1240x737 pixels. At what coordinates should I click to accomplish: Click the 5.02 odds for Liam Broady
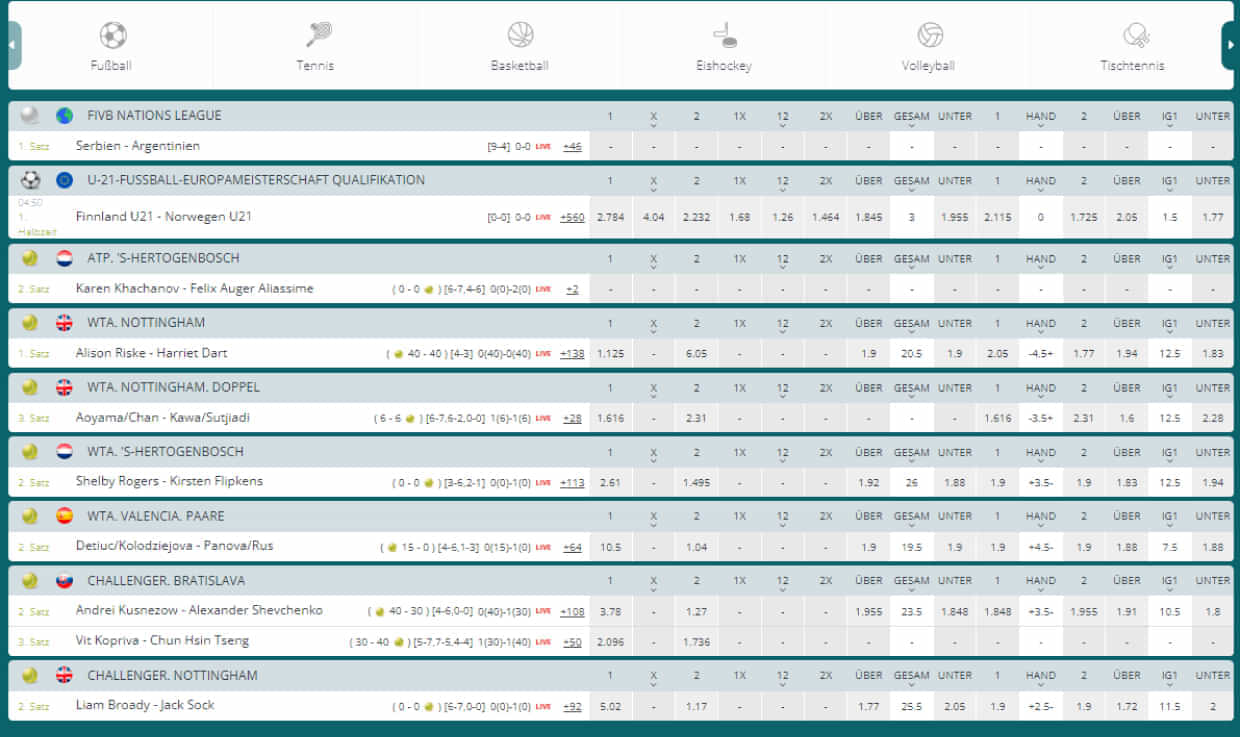pyautogui.click(x=610, y=705)
